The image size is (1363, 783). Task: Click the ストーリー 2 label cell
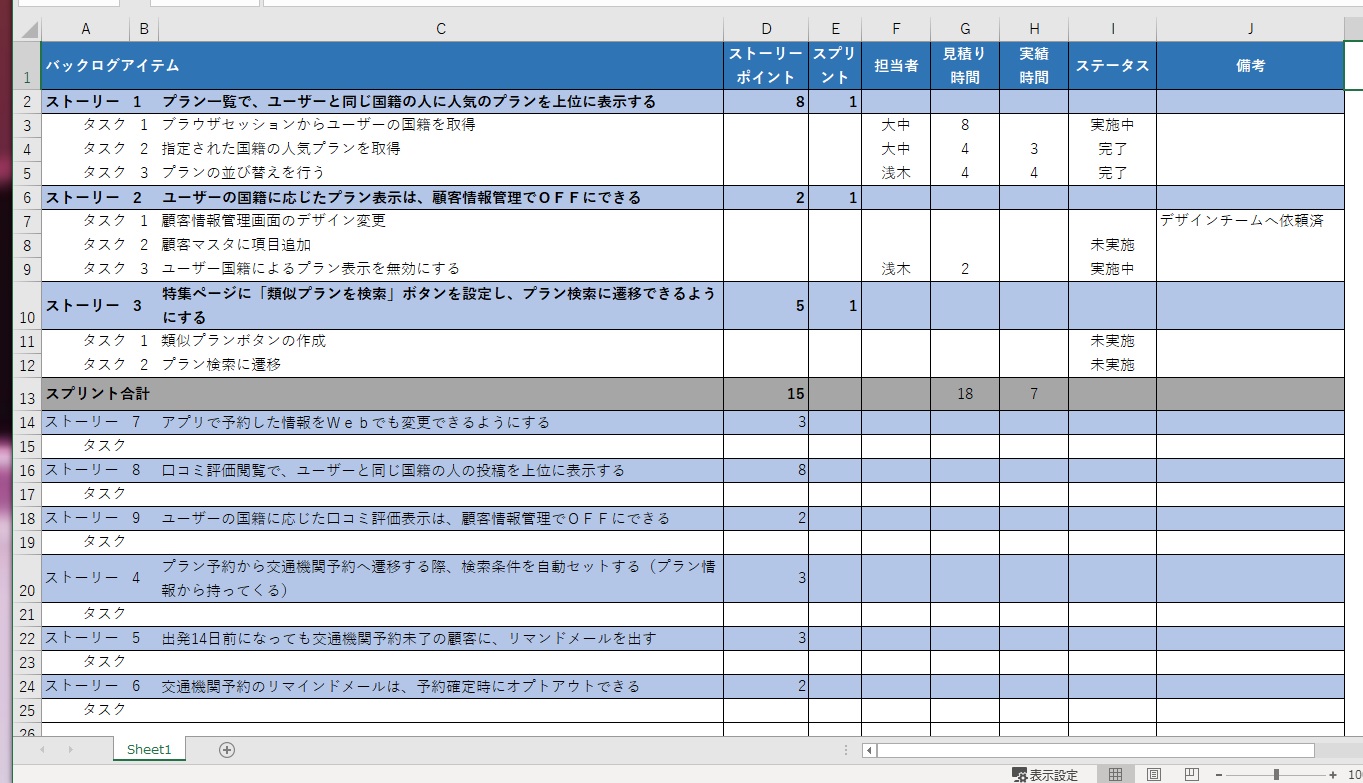[x=85, y=198]
